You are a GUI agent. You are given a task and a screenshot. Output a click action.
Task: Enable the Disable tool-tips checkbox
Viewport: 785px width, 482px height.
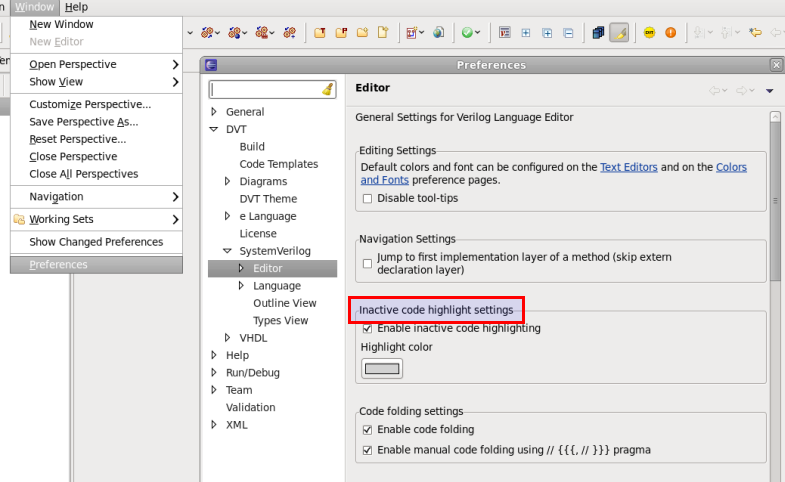(x=367, y=198)
